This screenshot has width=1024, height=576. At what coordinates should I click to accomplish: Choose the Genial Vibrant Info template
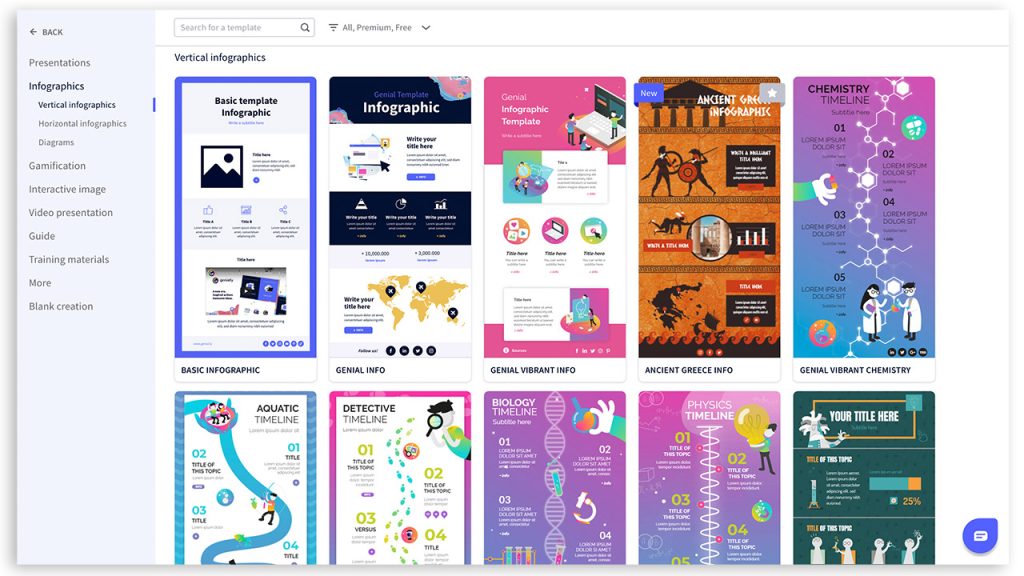coord(555,217)
